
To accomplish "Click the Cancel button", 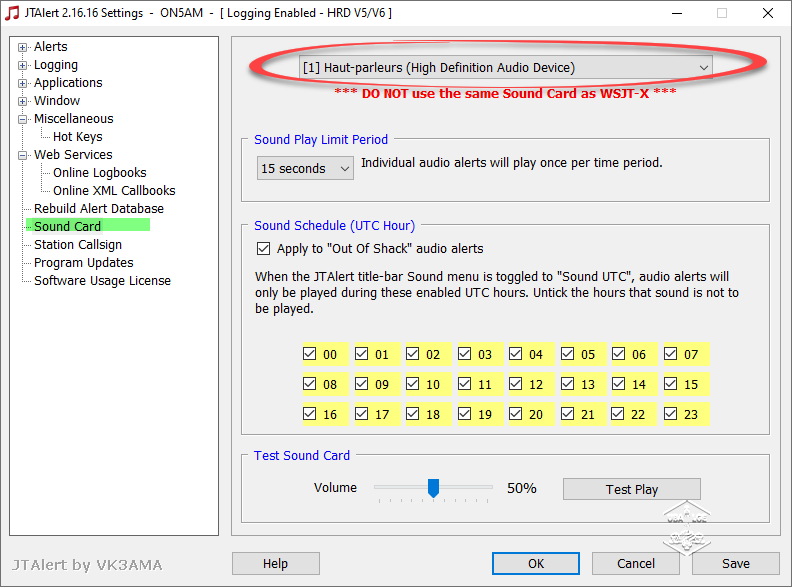I will 635,563.
